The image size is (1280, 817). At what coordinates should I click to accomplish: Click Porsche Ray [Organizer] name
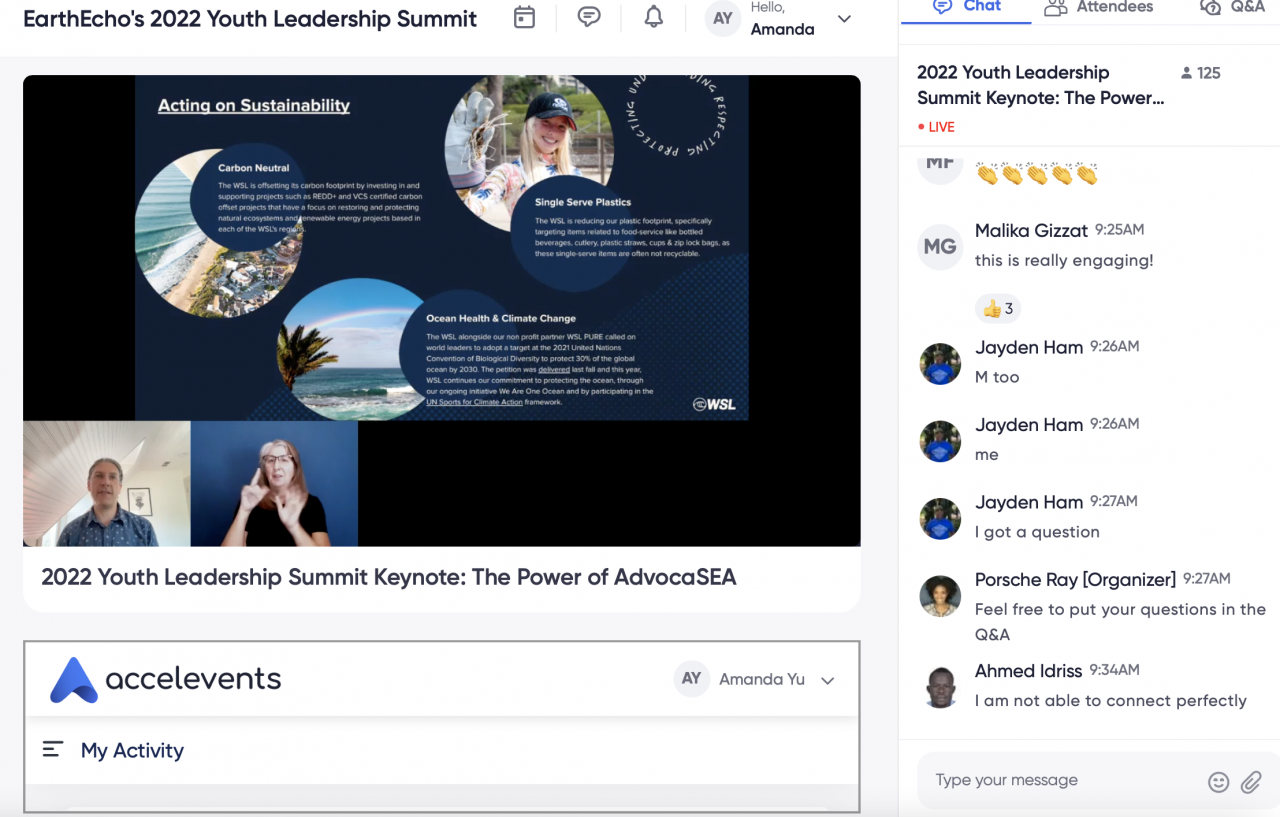[x=1075, y=580]
